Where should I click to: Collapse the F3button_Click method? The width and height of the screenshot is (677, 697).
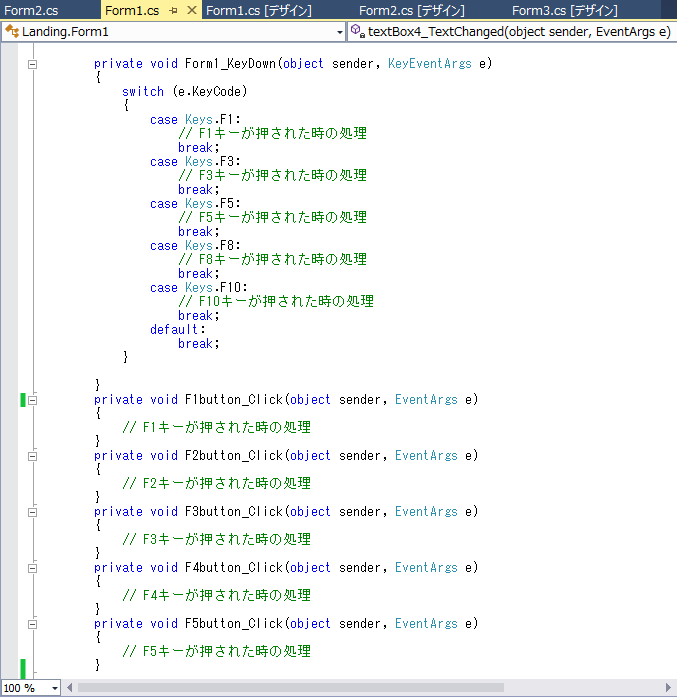point(32,513)
